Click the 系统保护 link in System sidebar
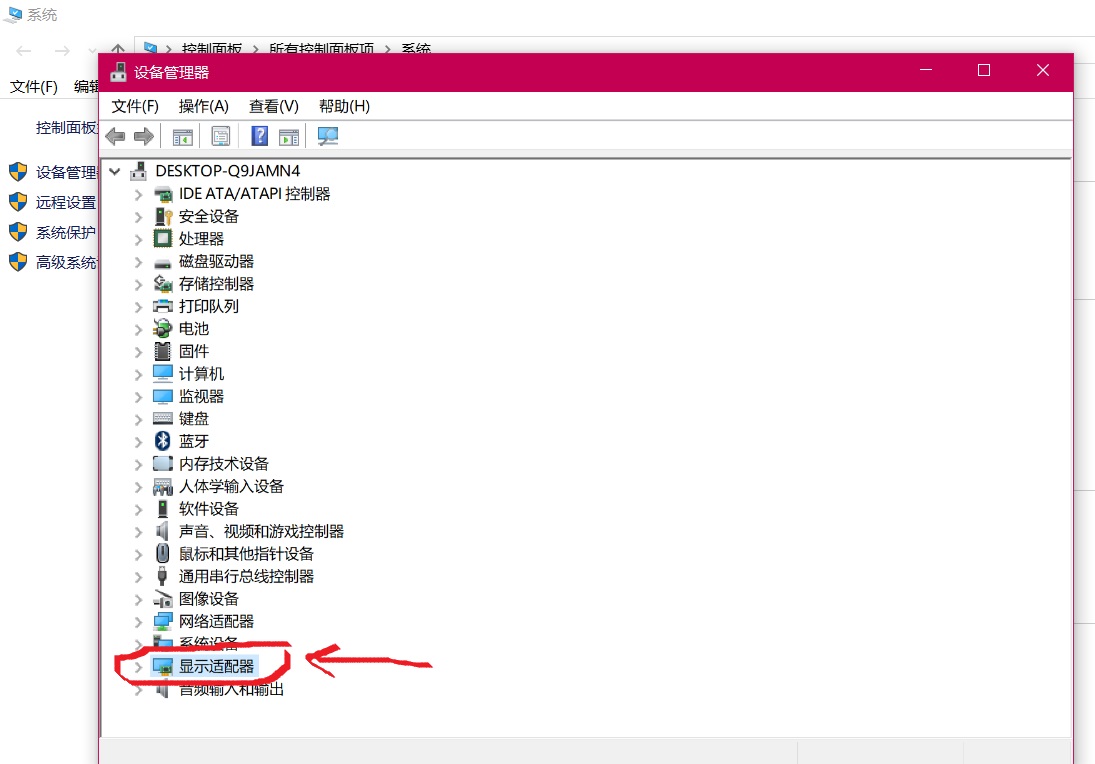The image size is (1095, 764). point(66,233)
